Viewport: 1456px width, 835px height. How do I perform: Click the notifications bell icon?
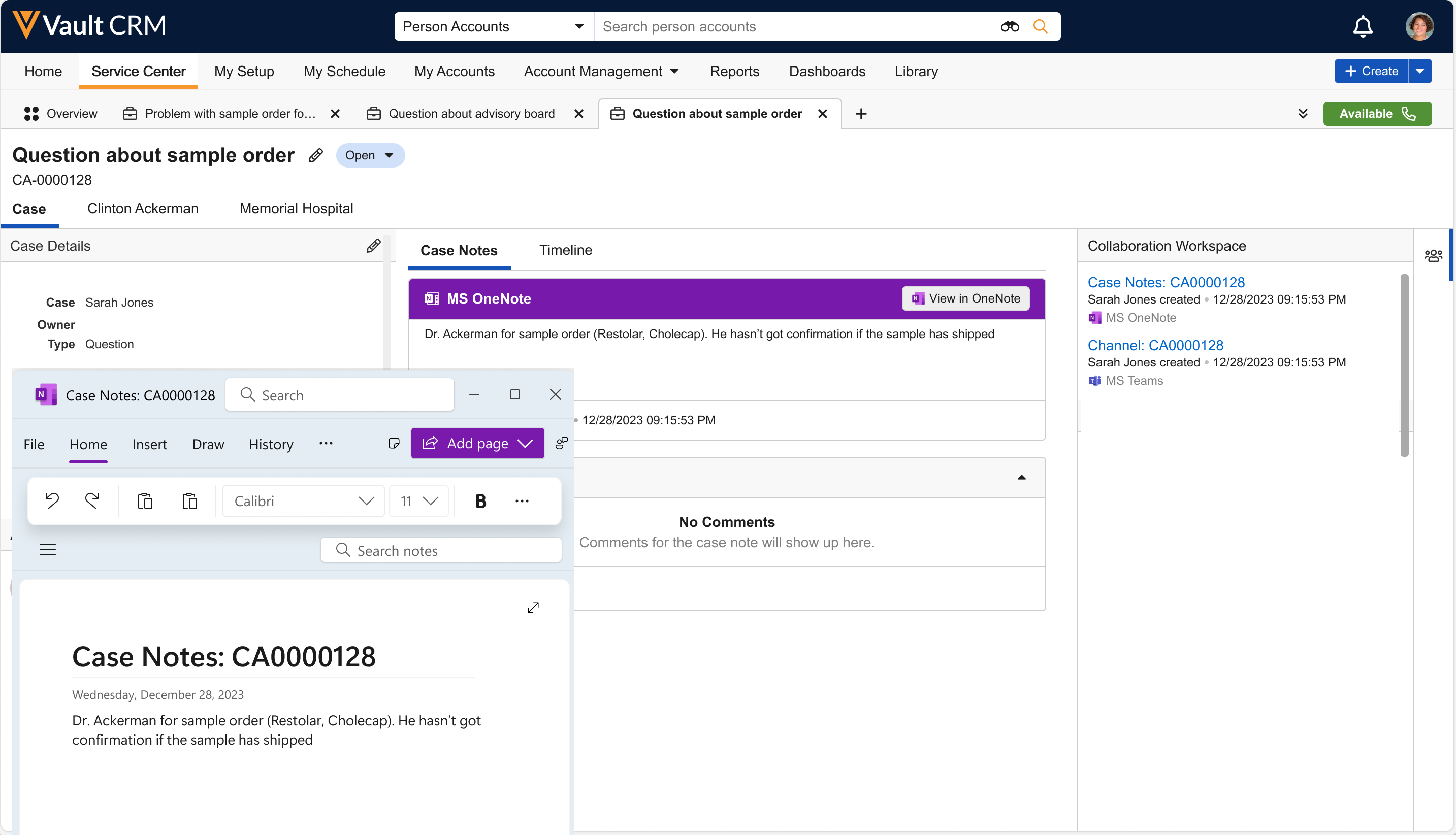click(1362, 26)
